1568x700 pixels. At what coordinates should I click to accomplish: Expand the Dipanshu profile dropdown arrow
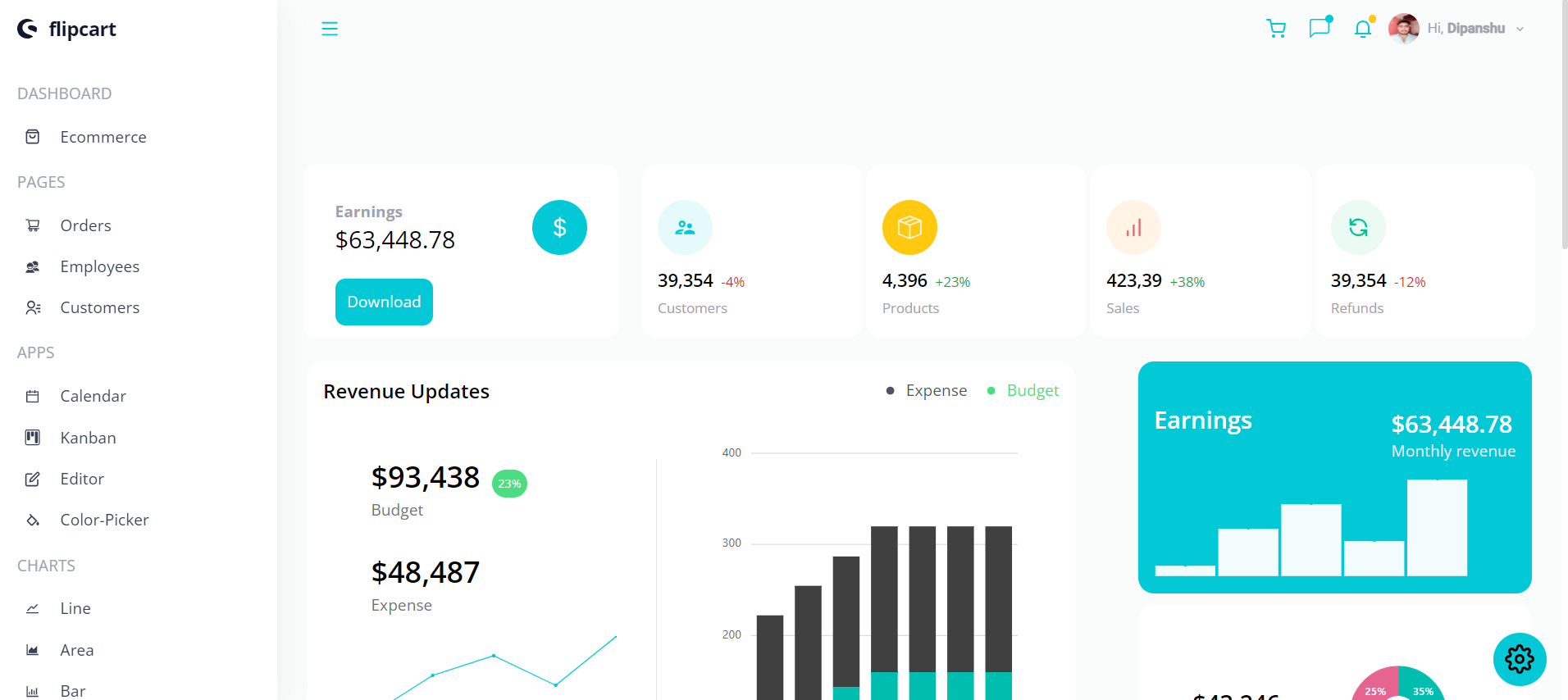1520,29
